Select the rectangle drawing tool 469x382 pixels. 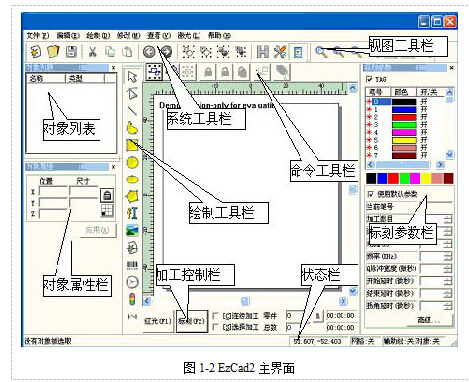[x=132, y=145]
